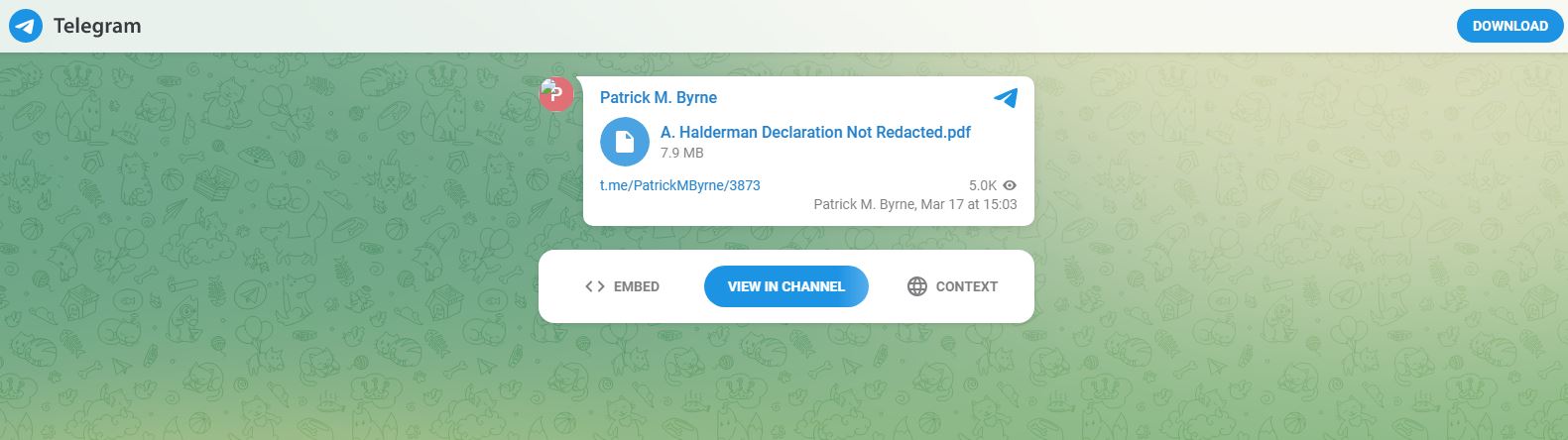Open the Patrick M. Byrne channel name link
Screen dimensions: 1568x440
(x=659, y=97)
